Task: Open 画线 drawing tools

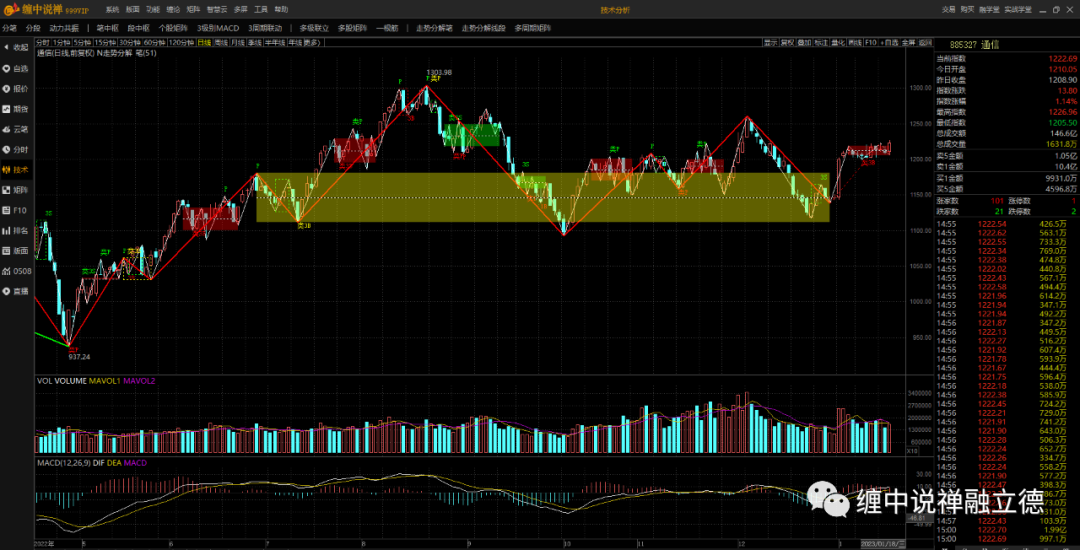Action: coord(855,43)
